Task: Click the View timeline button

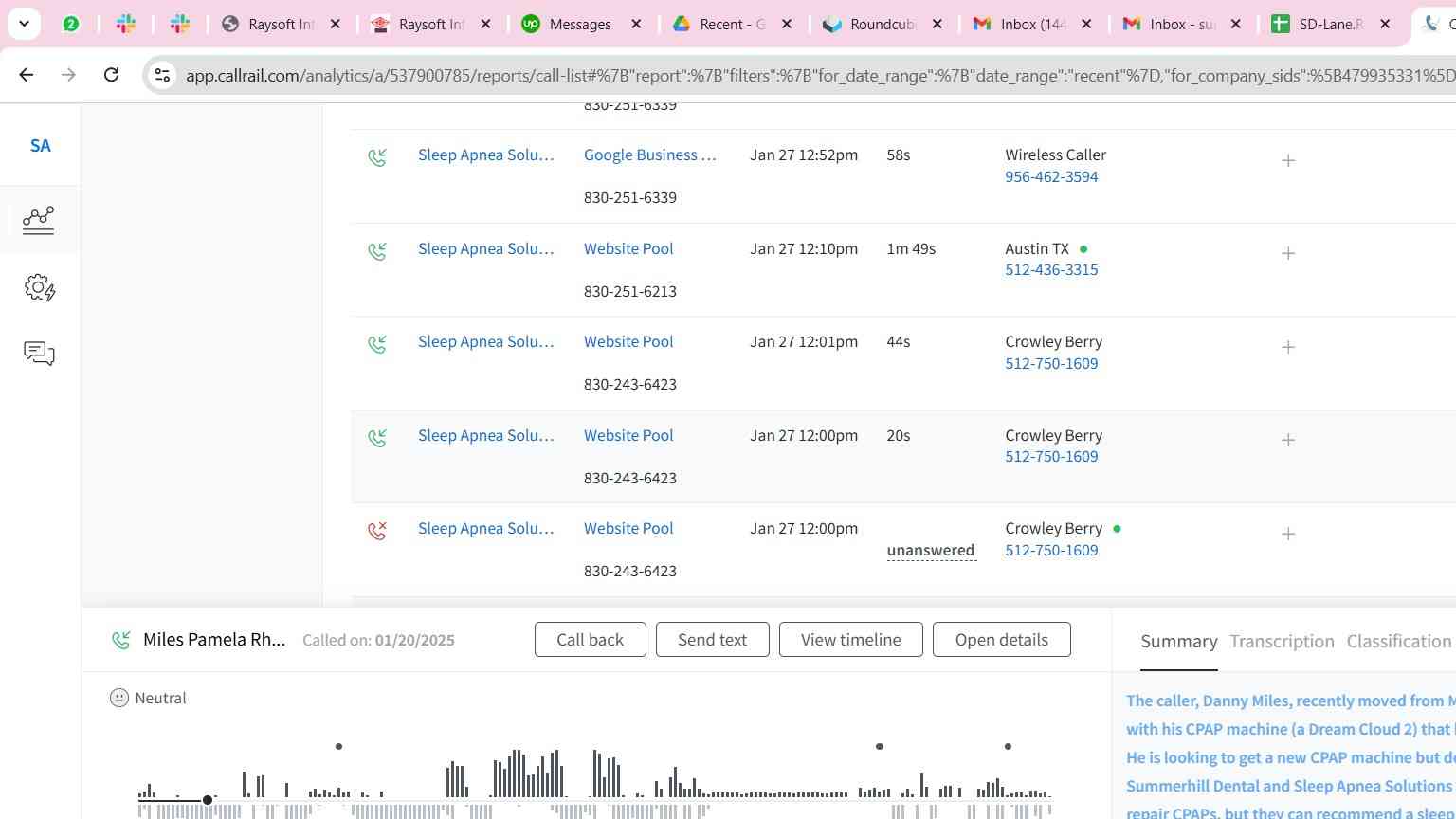Action: [851, 640]
